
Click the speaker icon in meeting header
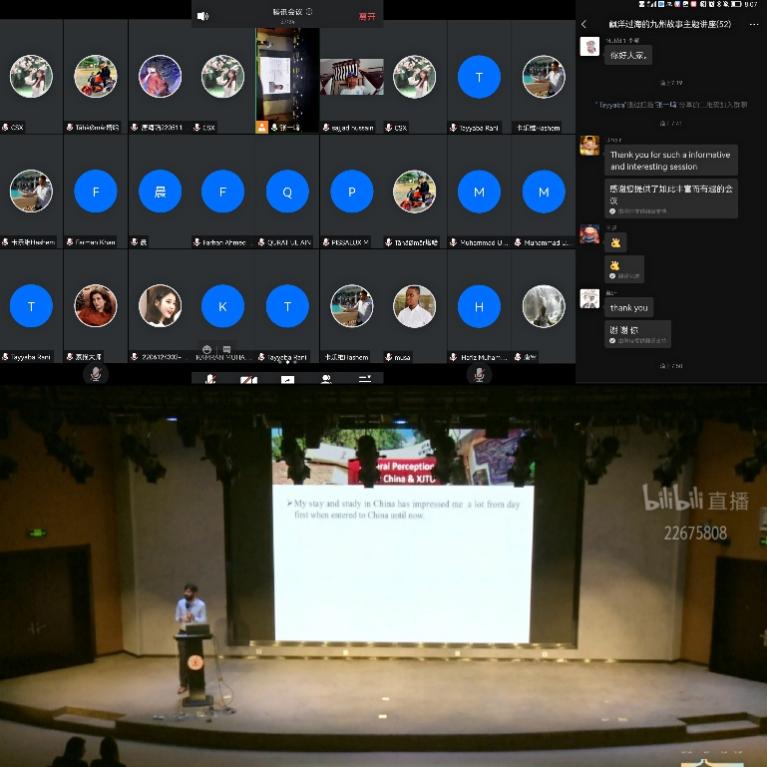tap(203, 16)
